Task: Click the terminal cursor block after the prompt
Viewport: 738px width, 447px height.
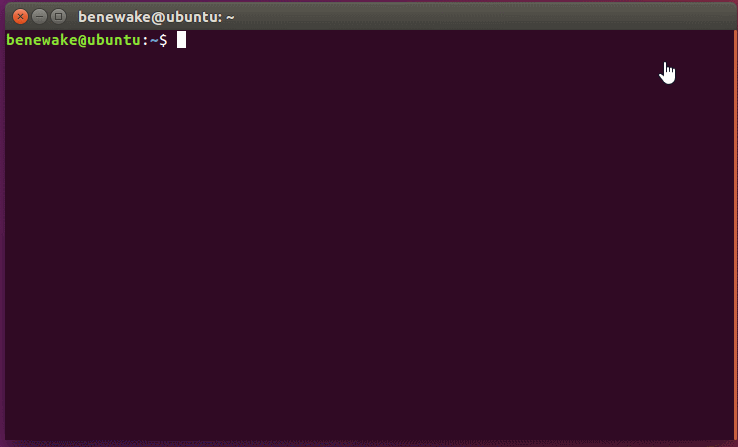Action: pos(181,40)
